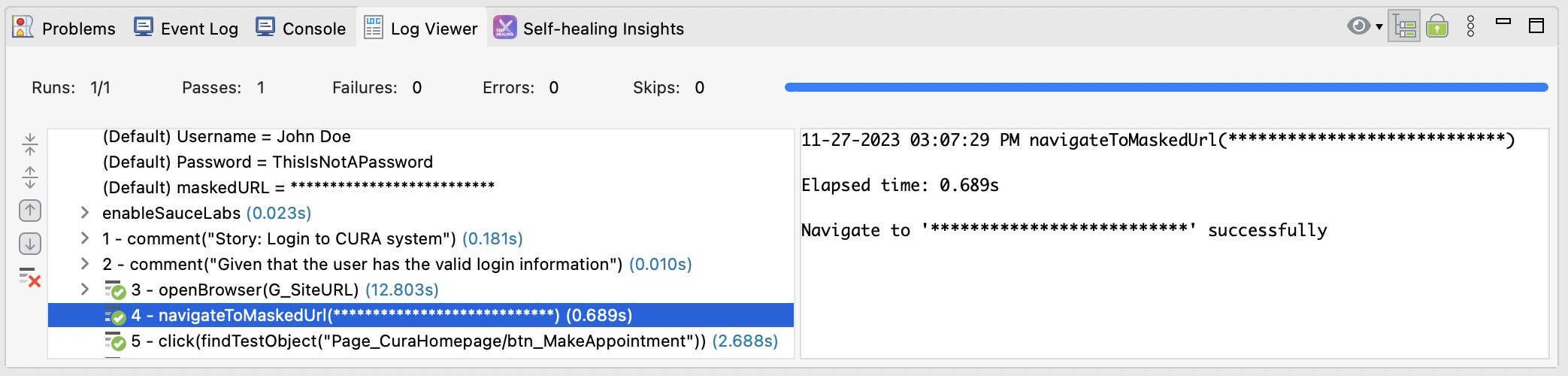Switch to the Problems tab
This screenshot has height=376, width=1568.
coord(65,29)
